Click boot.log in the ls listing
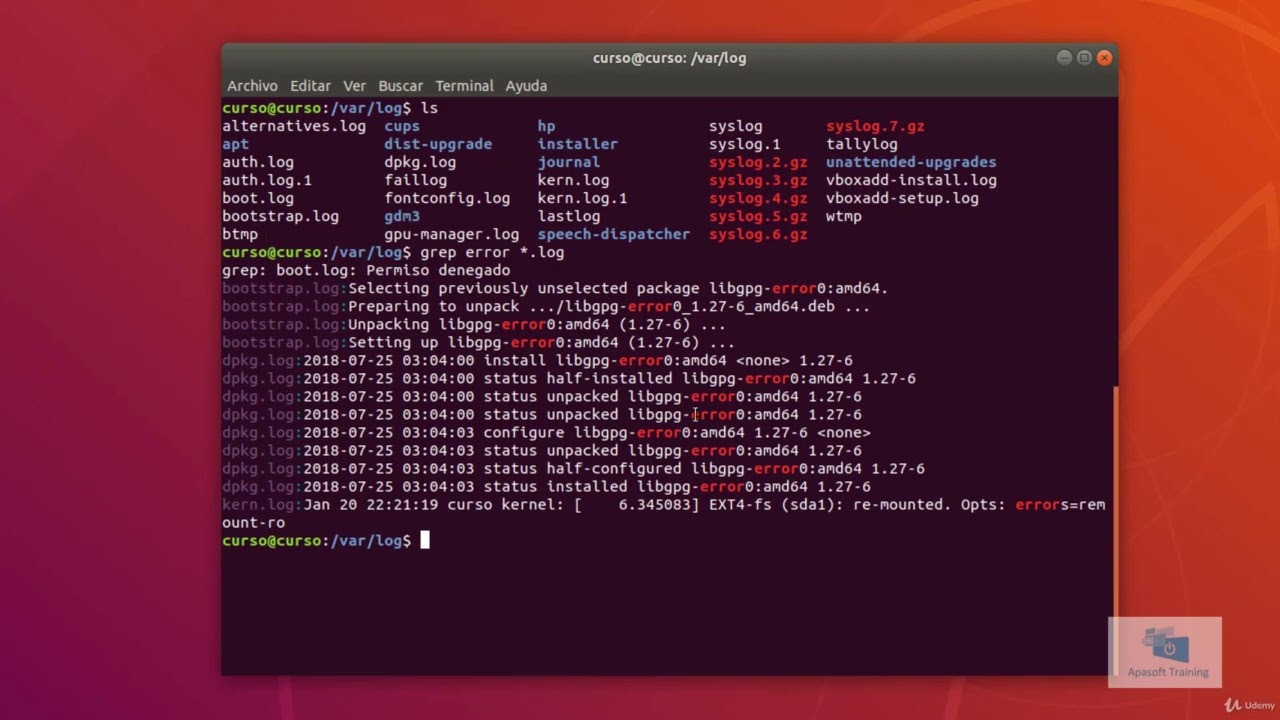This screenshot has width=1280, height=720. 258,198
